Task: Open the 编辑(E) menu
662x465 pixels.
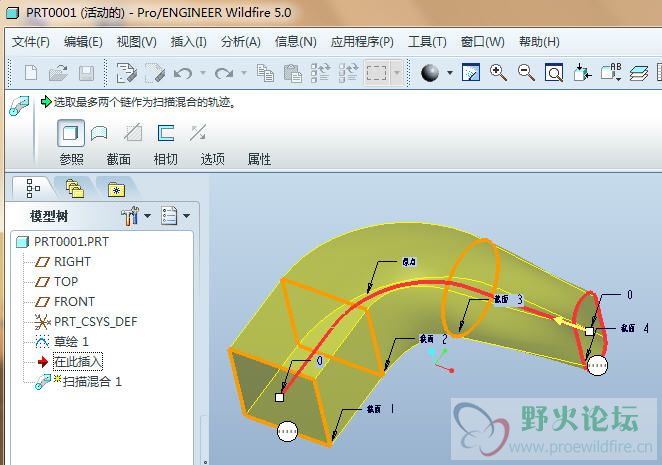Action: pyautogui.click(x=83, y=42)
